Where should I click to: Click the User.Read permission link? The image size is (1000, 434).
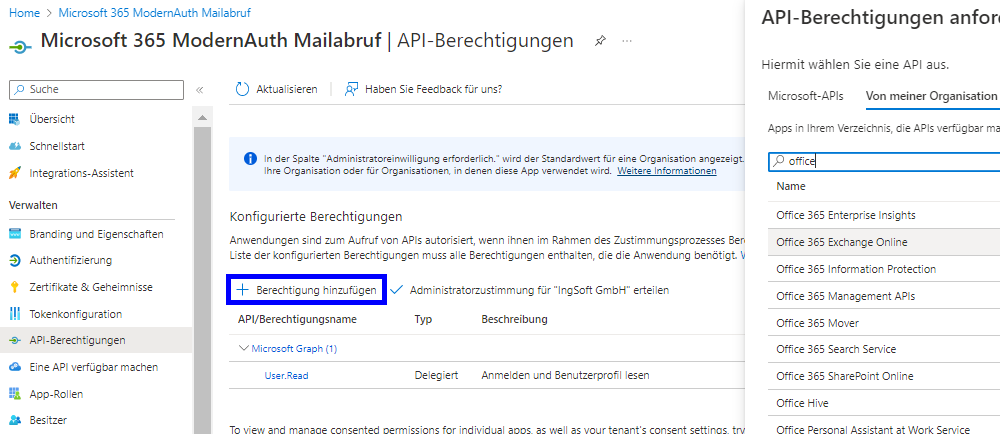pos(286,375)
